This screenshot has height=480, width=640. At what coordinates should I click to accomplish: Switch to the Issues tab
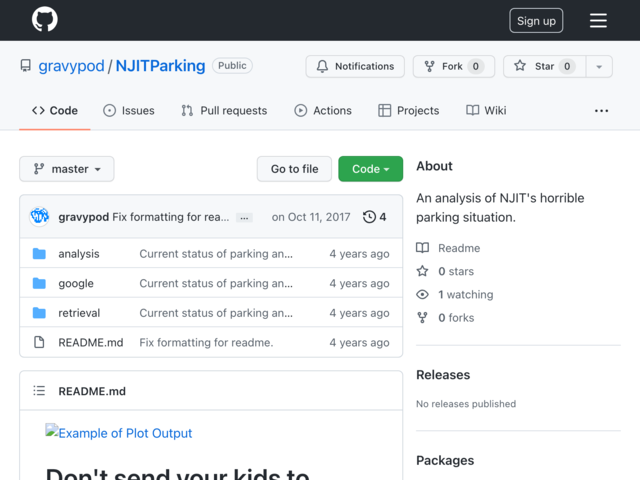coord(129,110)
